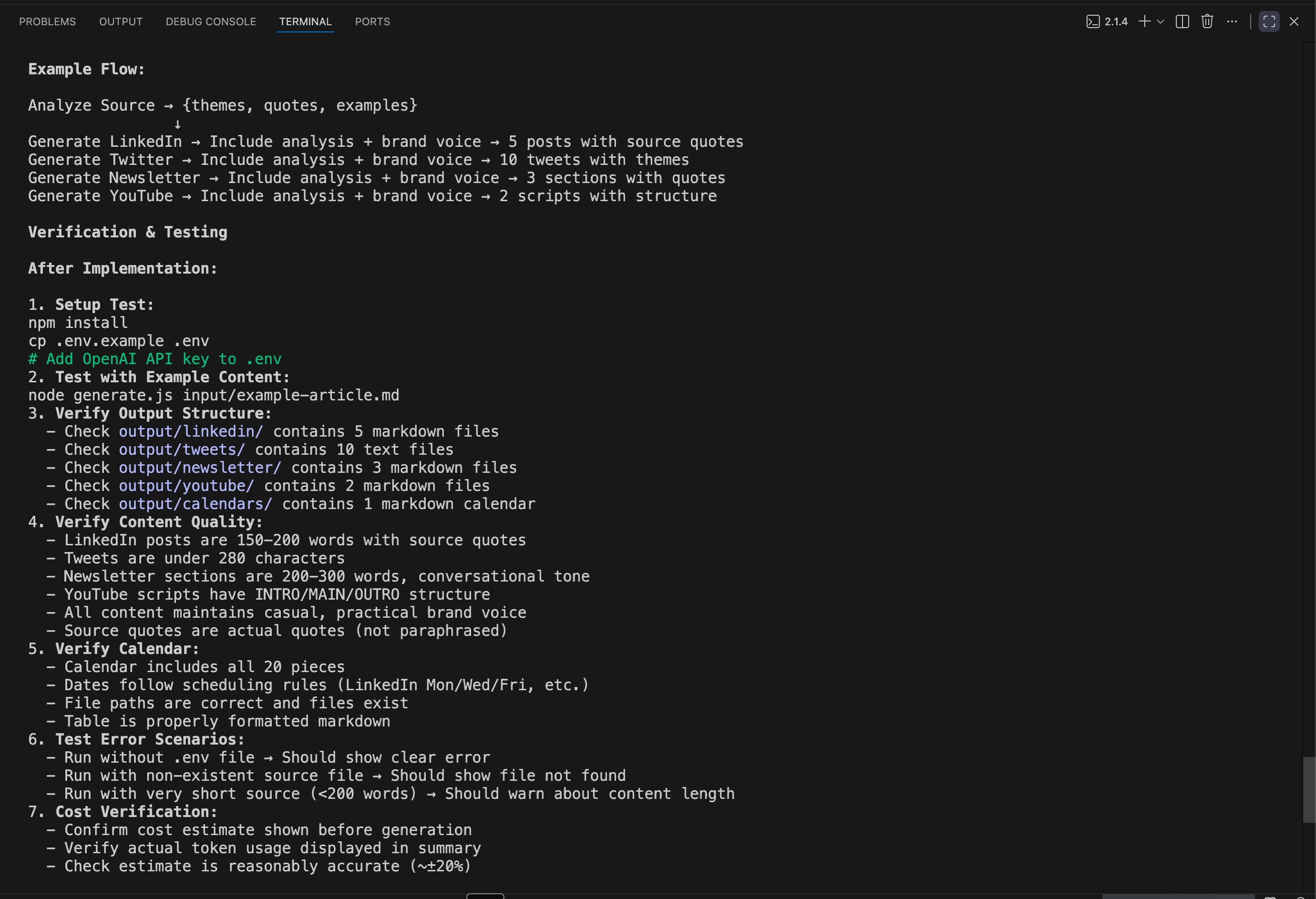Close the terminal panel

(x=1294, y=21)
